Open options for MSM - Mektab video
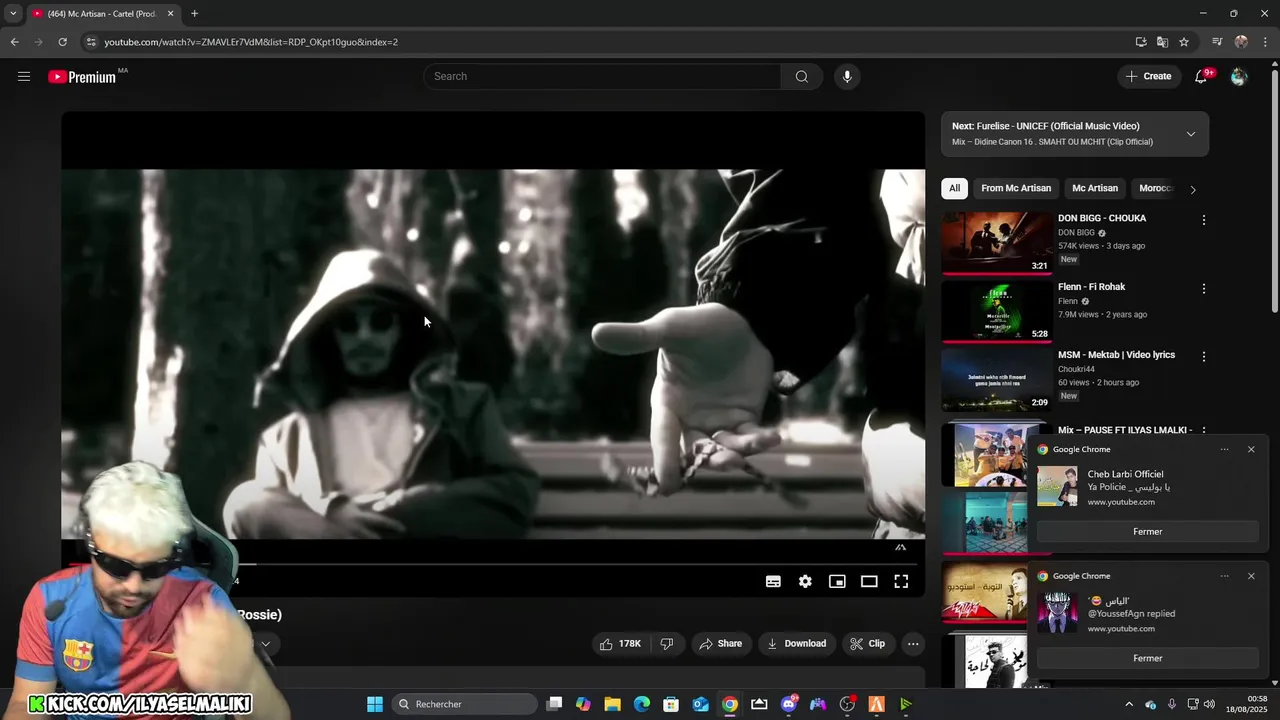The width and height of the screenshot is (1280, 720). [1204, 356]
